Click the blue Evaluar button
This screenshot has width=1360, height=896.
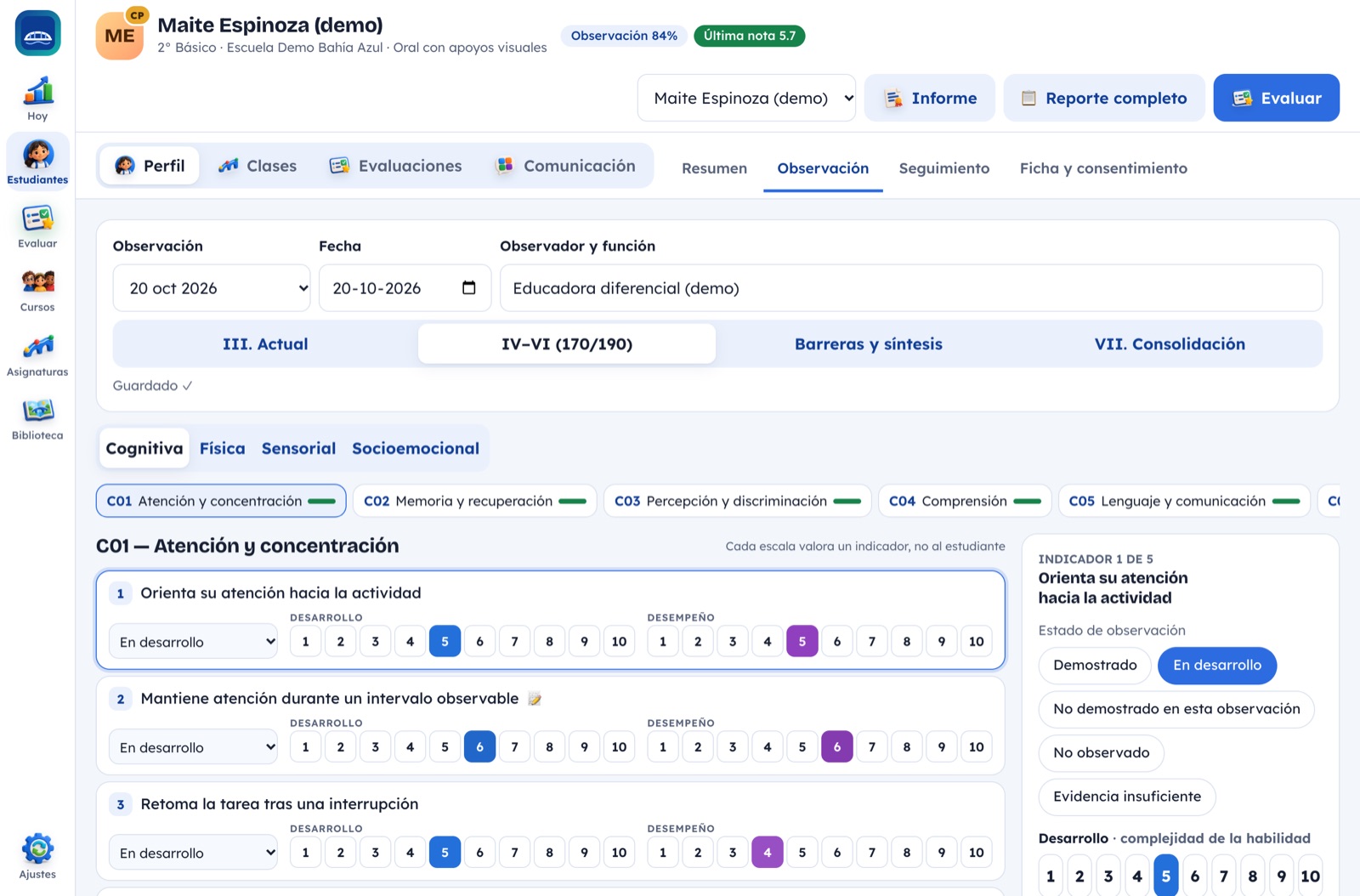1276,98
